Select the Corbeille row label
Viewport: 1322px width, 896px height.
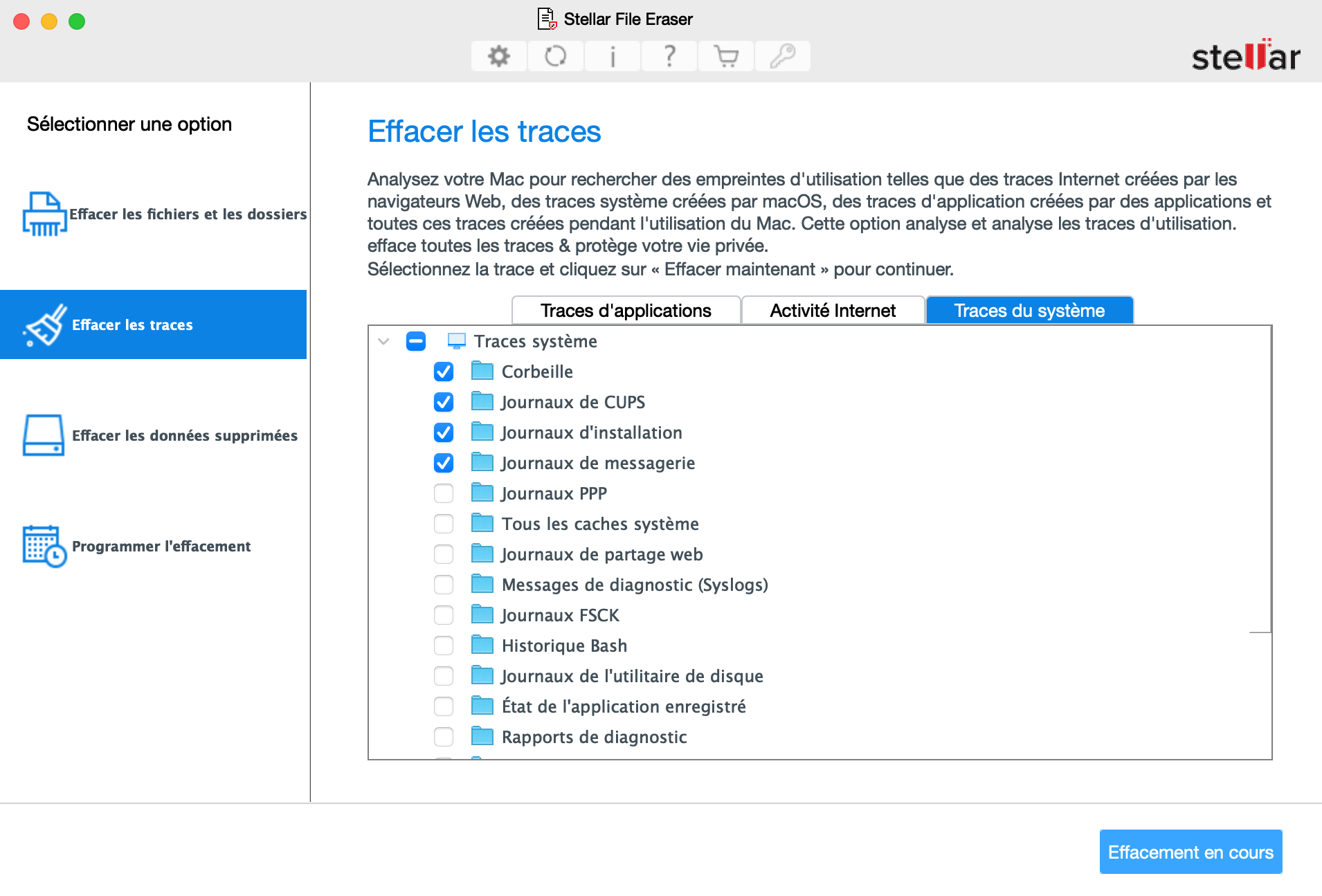(x=537, y=372)
